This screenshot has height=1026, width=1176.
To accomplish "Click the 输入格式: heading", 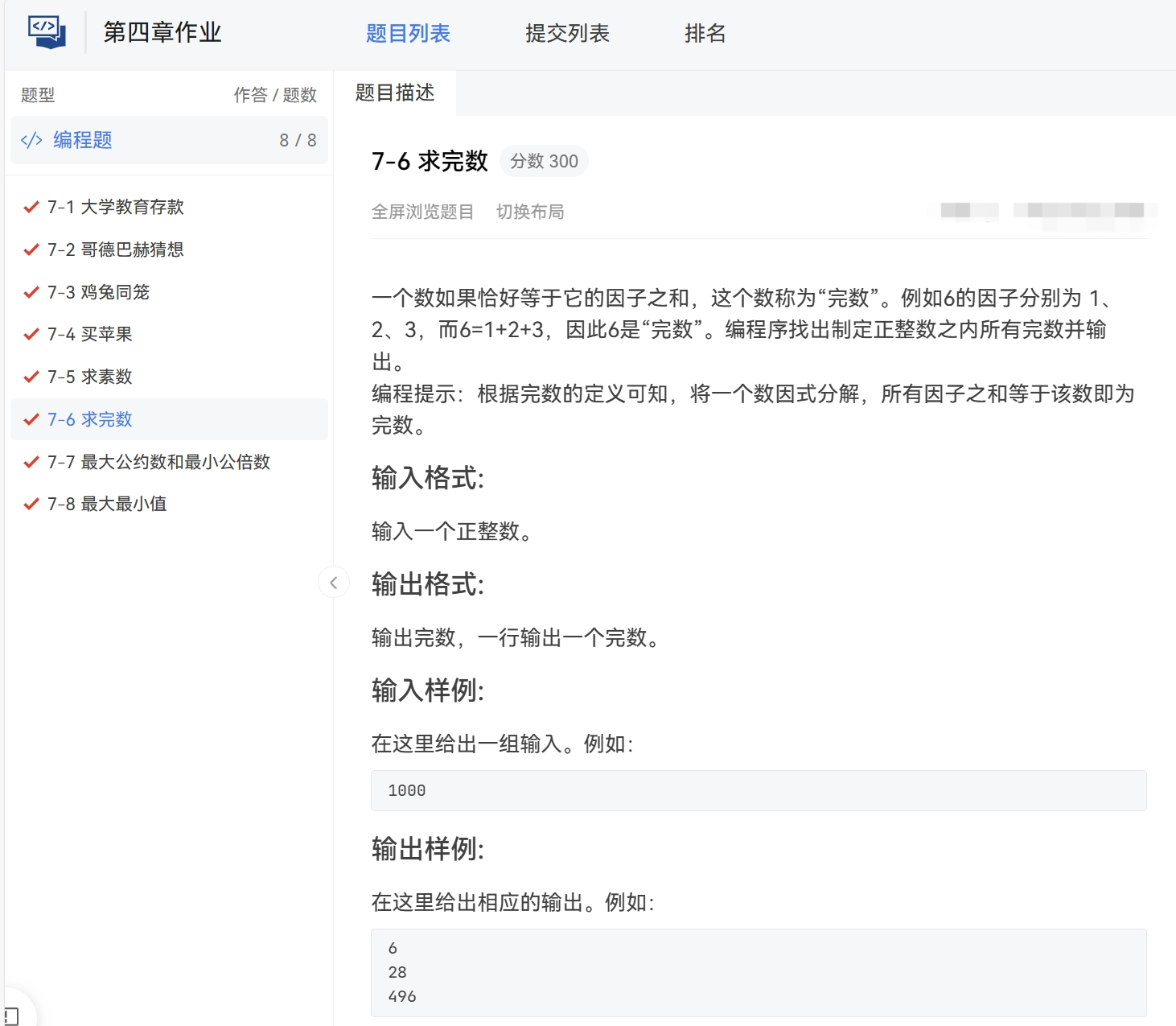I will [x=428, y=478].
